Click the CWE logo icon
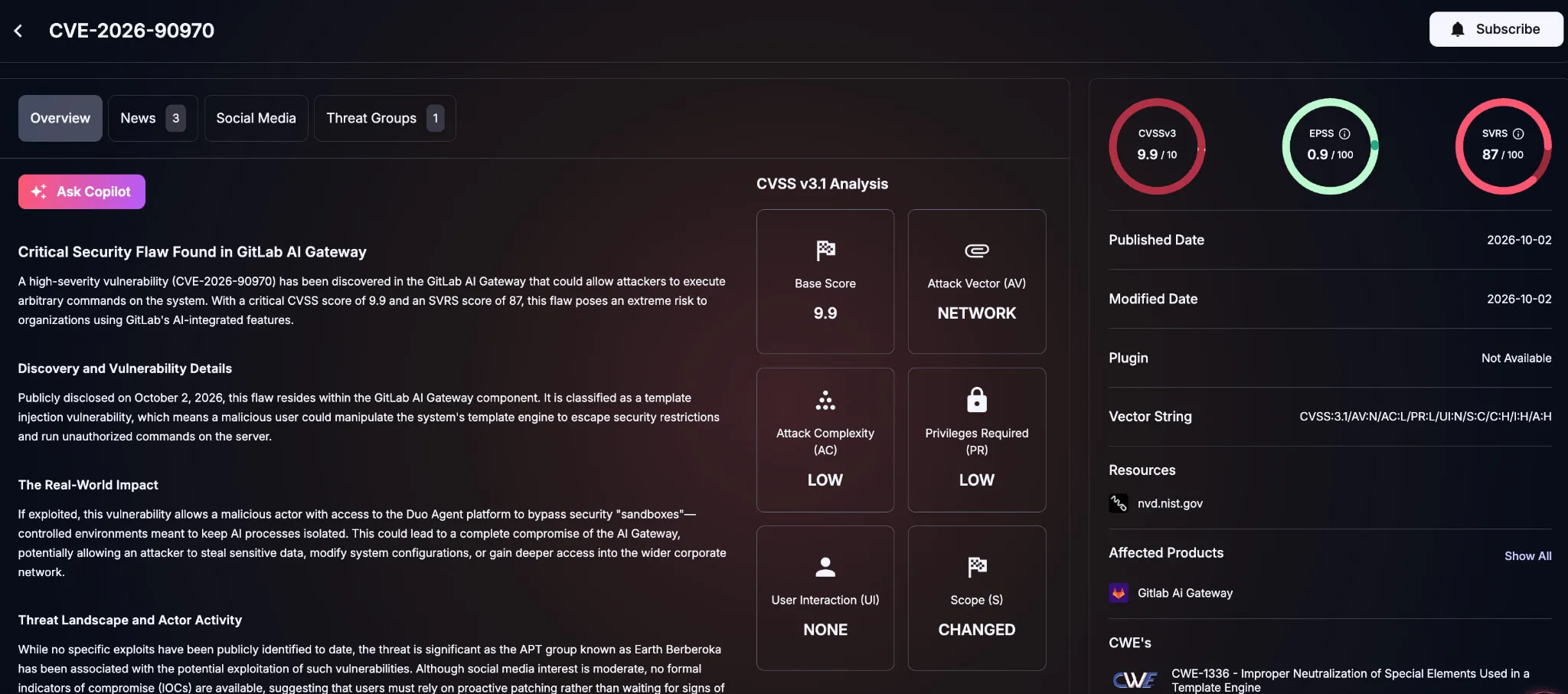 [x=1135, y=679]
